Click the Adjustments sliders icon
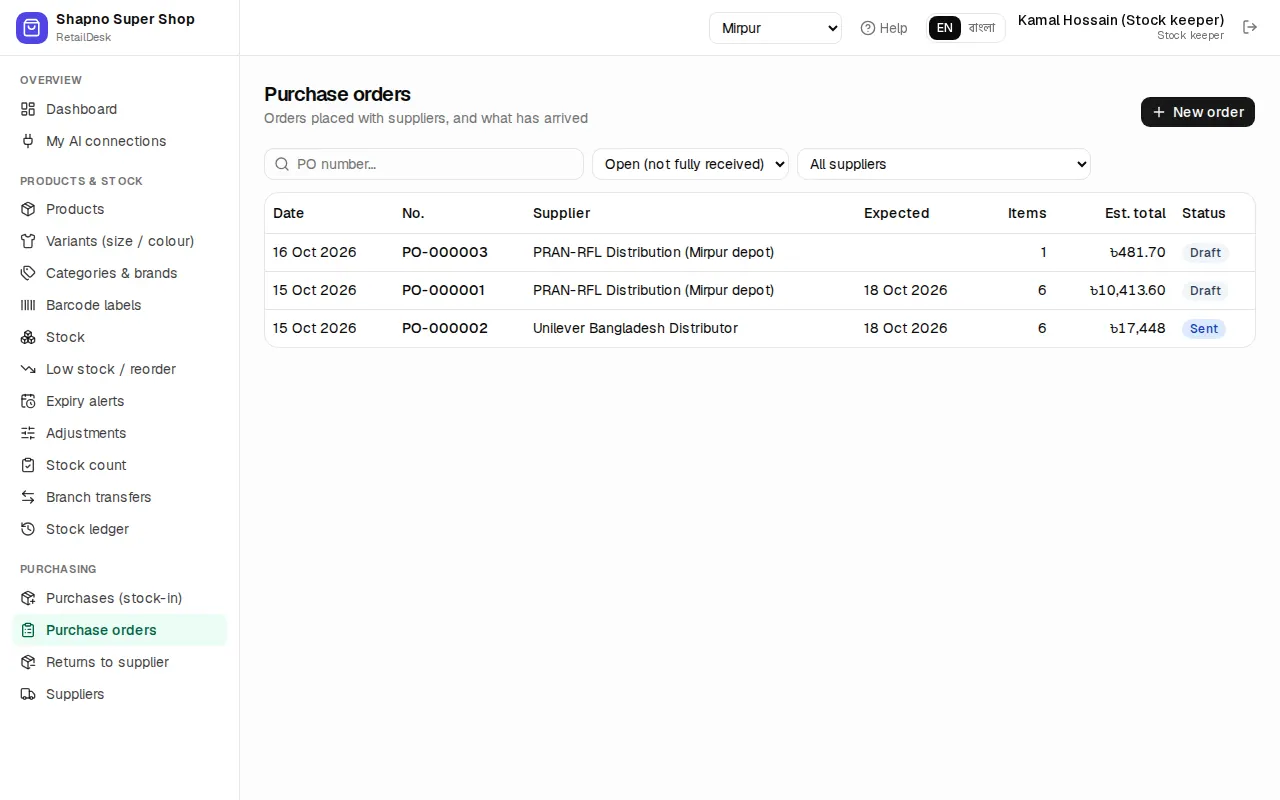 pos(28,433)
